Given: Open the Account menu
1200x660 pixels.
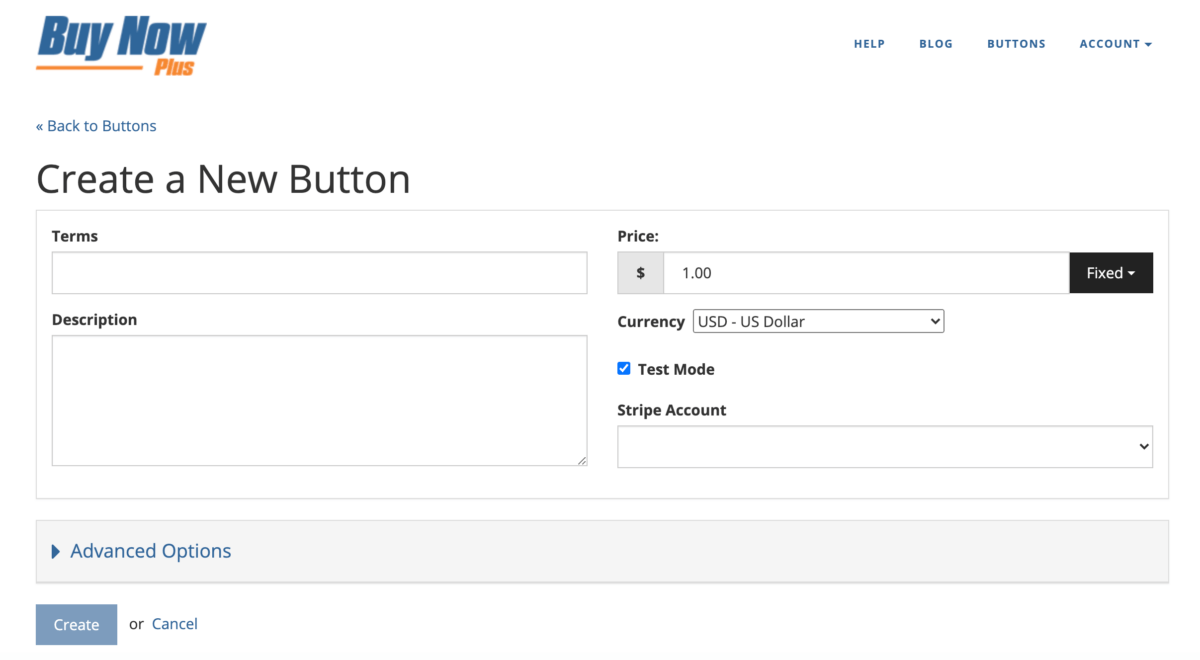Looking at the screenshot, I should click(1115, 43).
